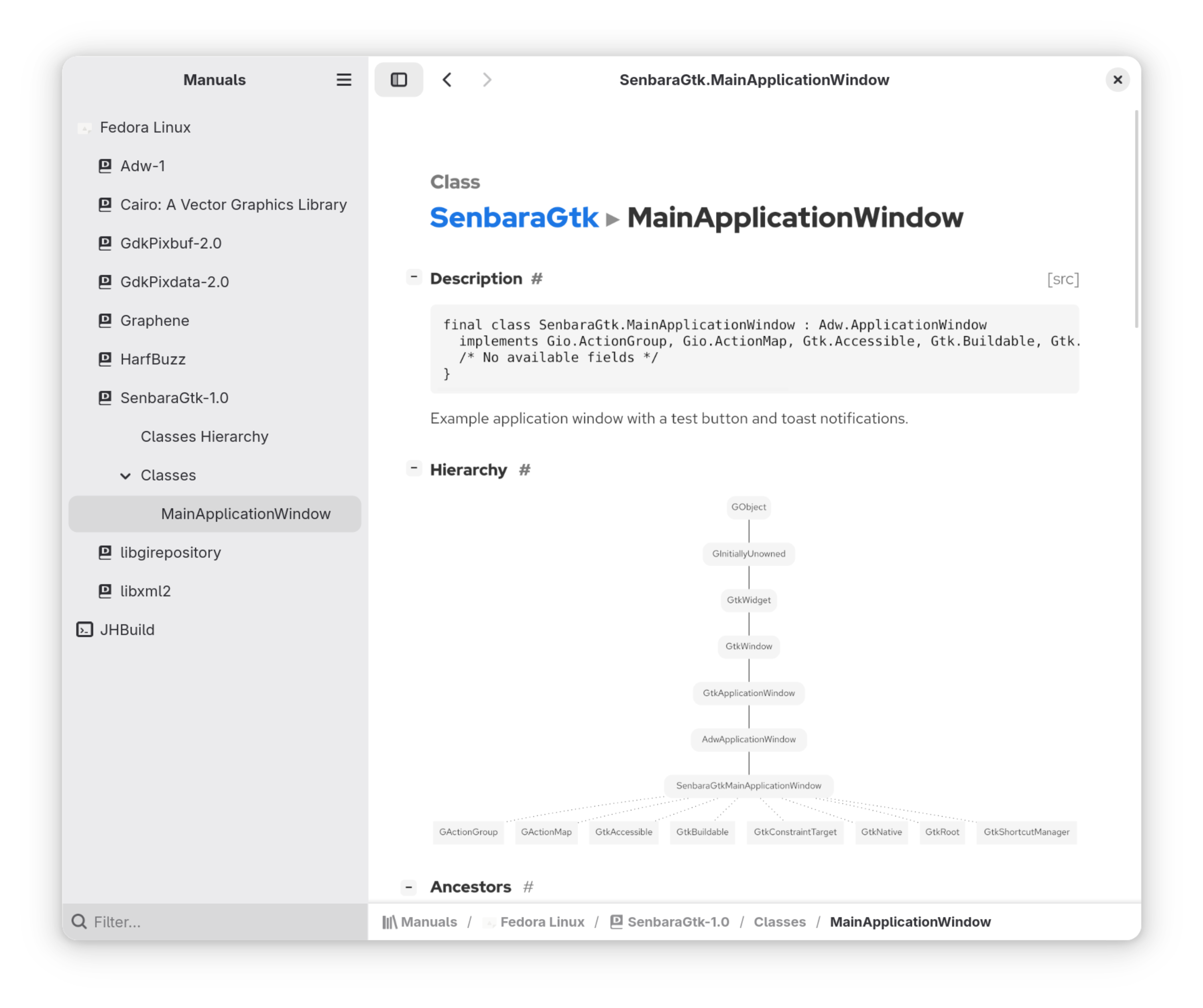Viewport: 1203px width, 1008px height.
Task: Select GdkPixbuf-2.0 in the sidebar
Action: [215, 243]
